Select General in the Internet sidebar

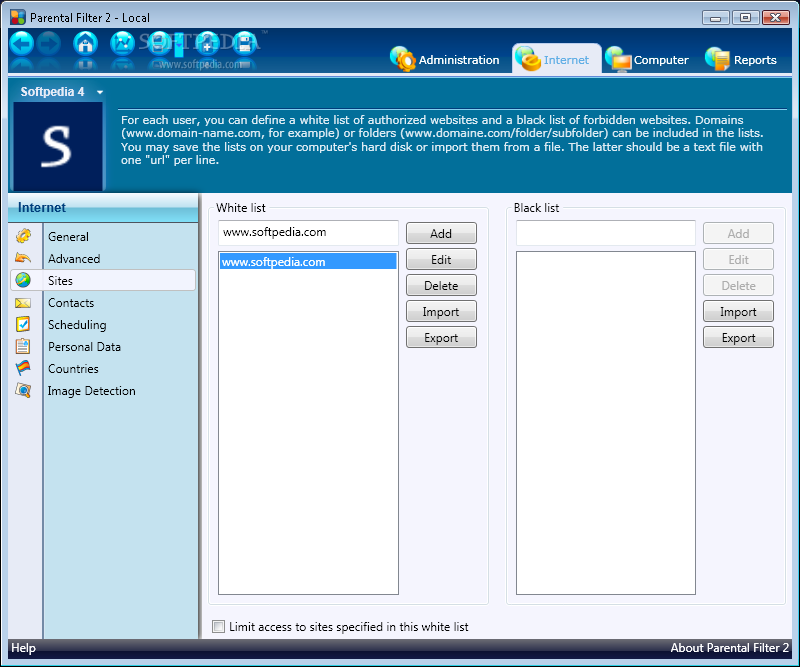(x=68, y=237)
